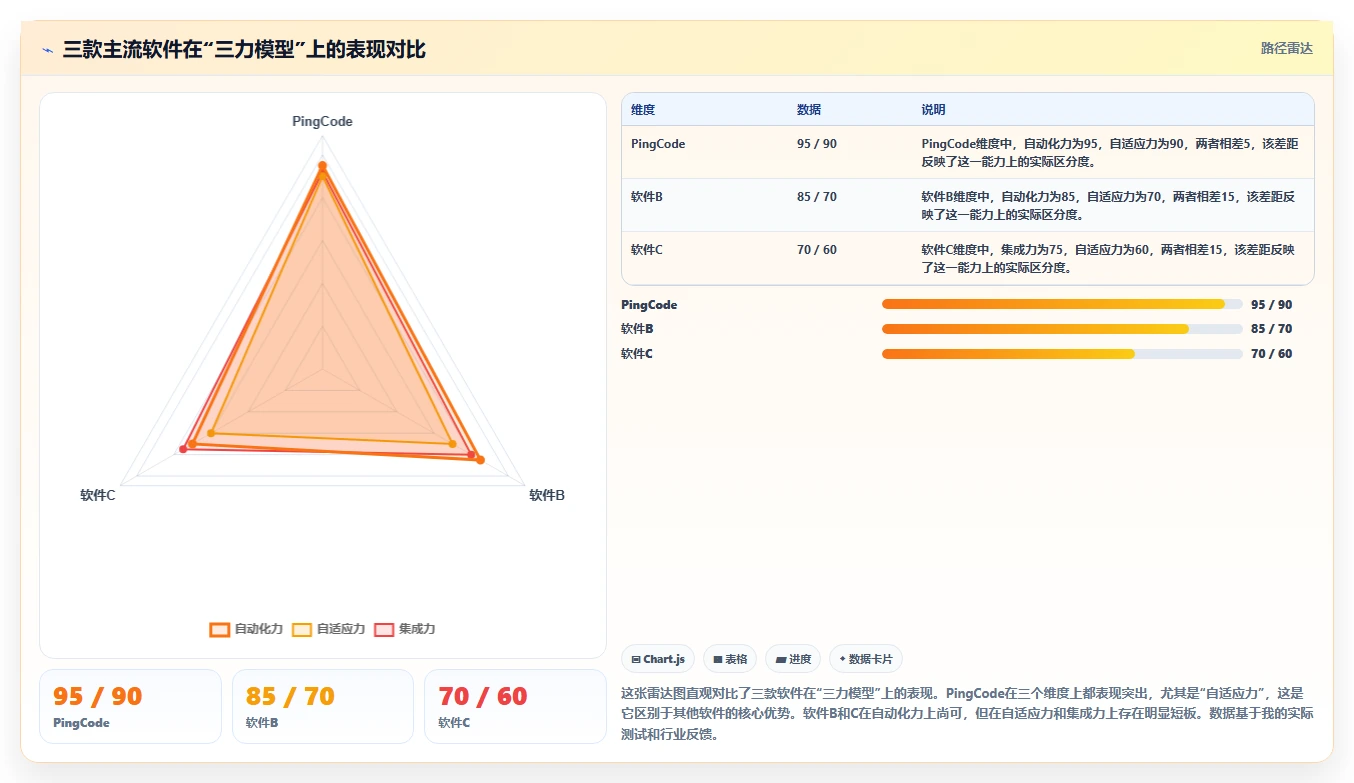Click the 数据卡片 chip
Viewport: 1354px width, 783px height.
(866, 659)
